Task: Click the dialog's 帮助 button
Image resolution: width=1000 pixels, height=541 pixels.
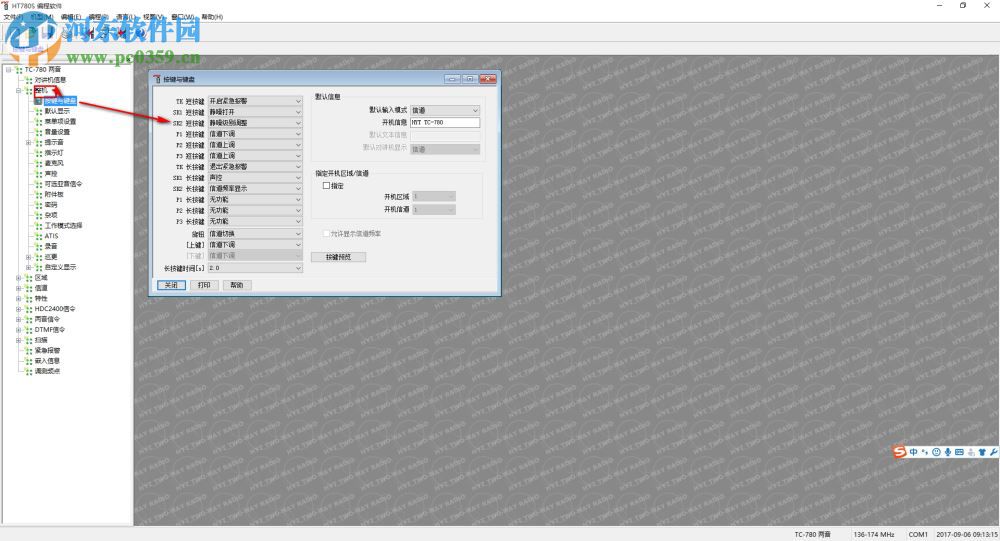Action: click(x=237, y=285)
